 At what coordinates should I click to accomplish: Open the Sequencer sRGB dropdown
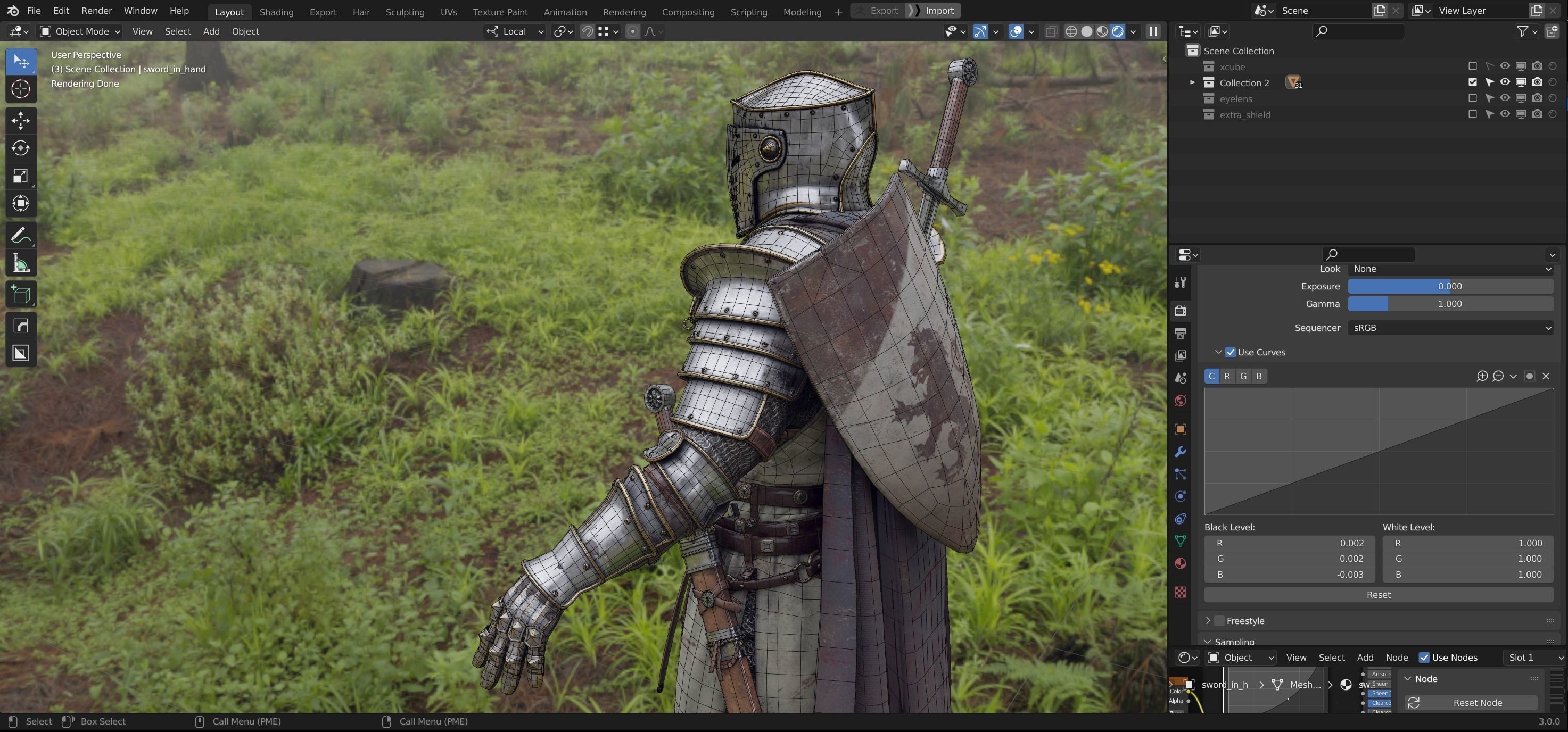click(1450, 328)
